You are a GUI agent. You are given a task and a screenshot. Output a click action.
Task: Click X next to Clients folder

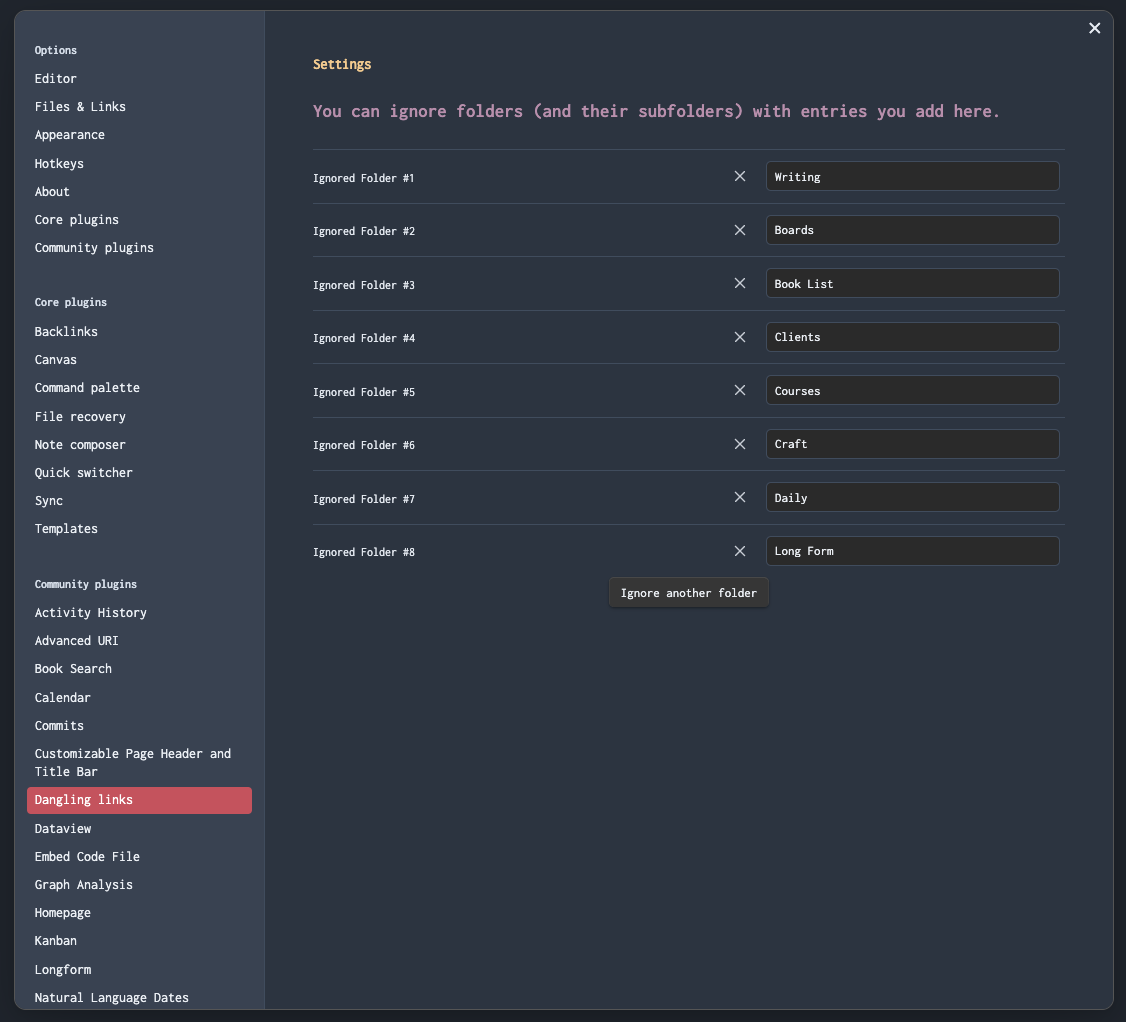point(740,337)
